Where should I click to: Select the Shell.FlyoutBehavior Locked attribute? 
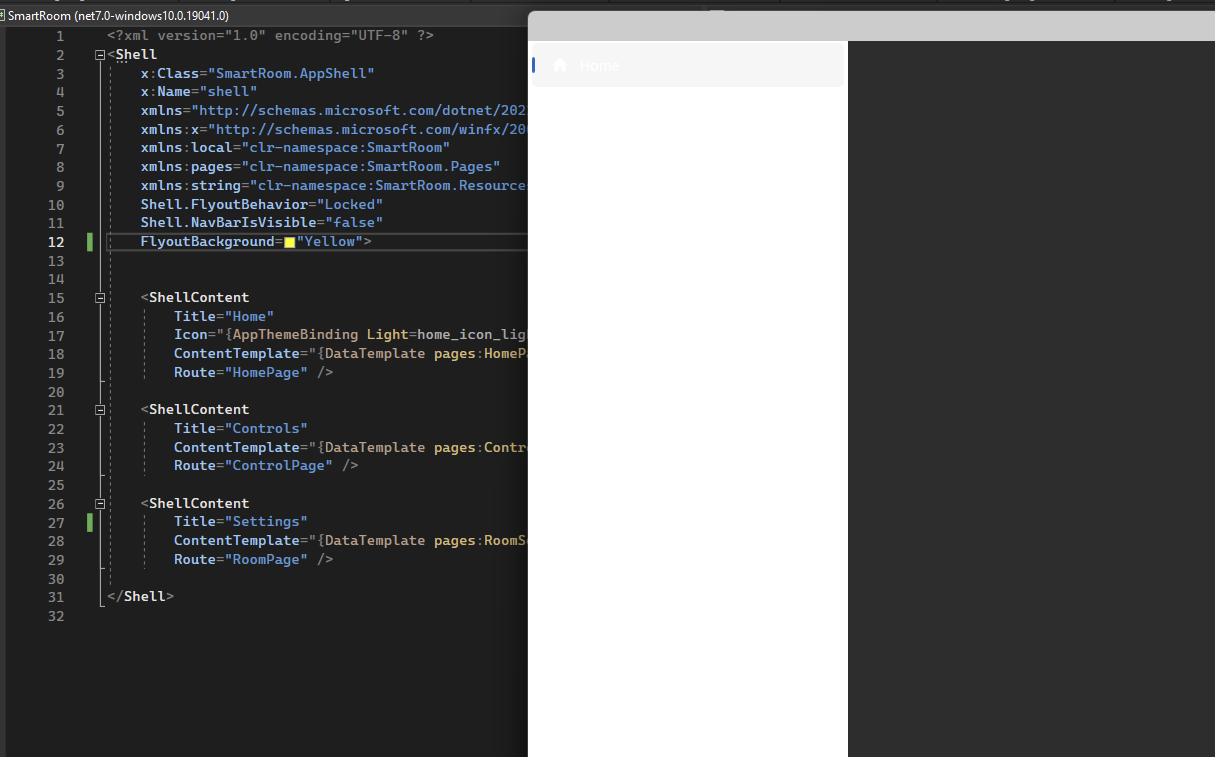pos(260,204)
